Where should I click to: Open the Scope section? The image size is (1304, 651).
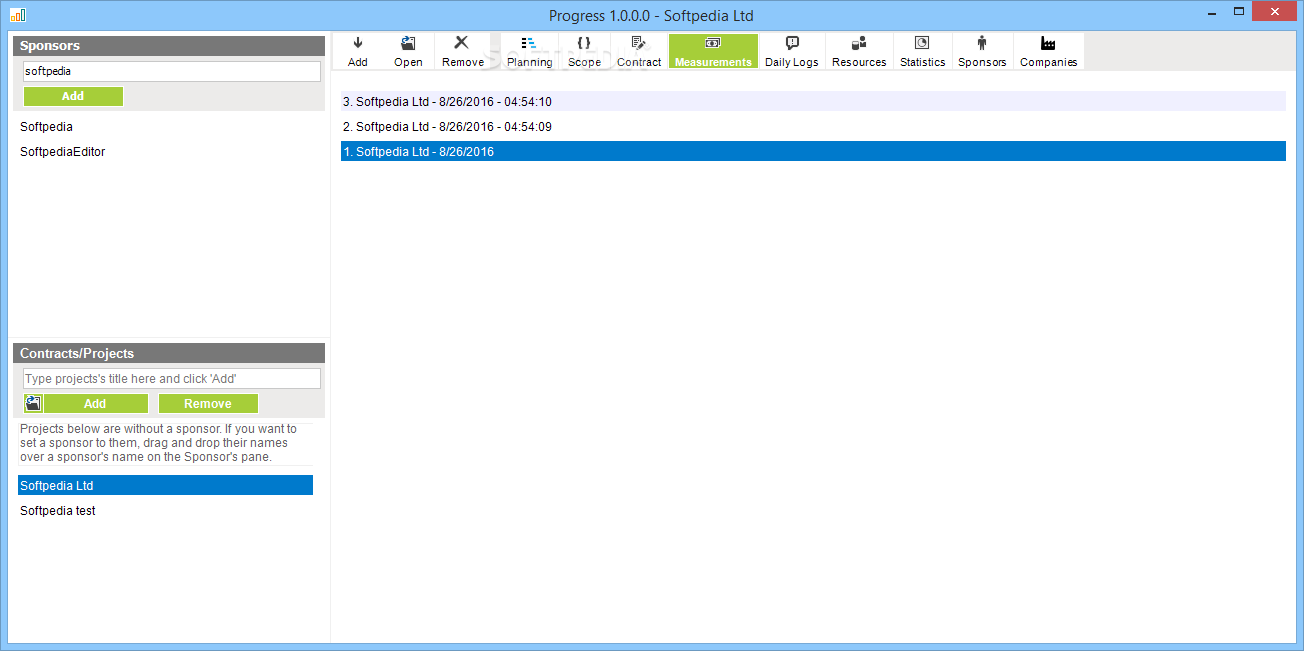(x=584, y=51)
